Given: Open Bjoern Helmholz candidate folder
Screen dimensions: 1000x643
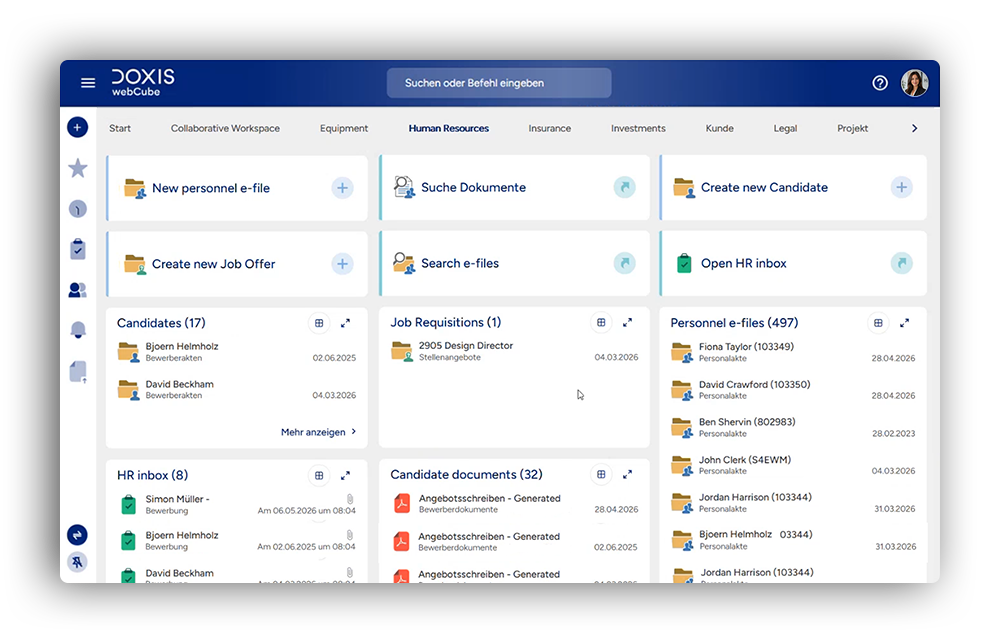Looking at the screenshot, I should coord(237,352).
